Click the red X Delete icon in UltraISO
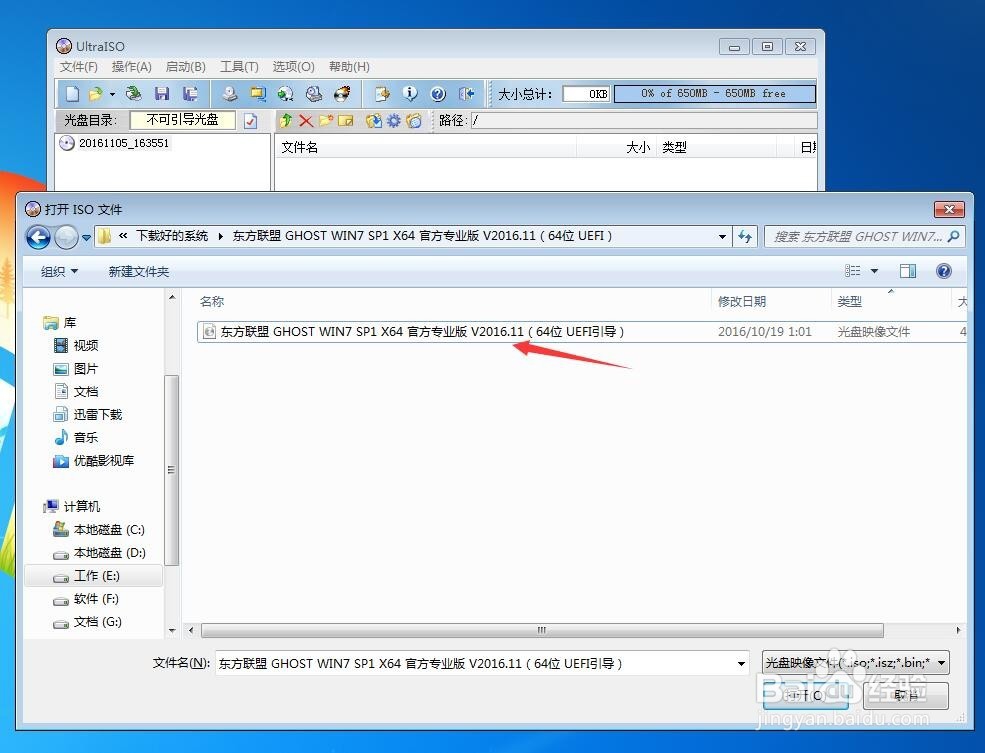 306,121
